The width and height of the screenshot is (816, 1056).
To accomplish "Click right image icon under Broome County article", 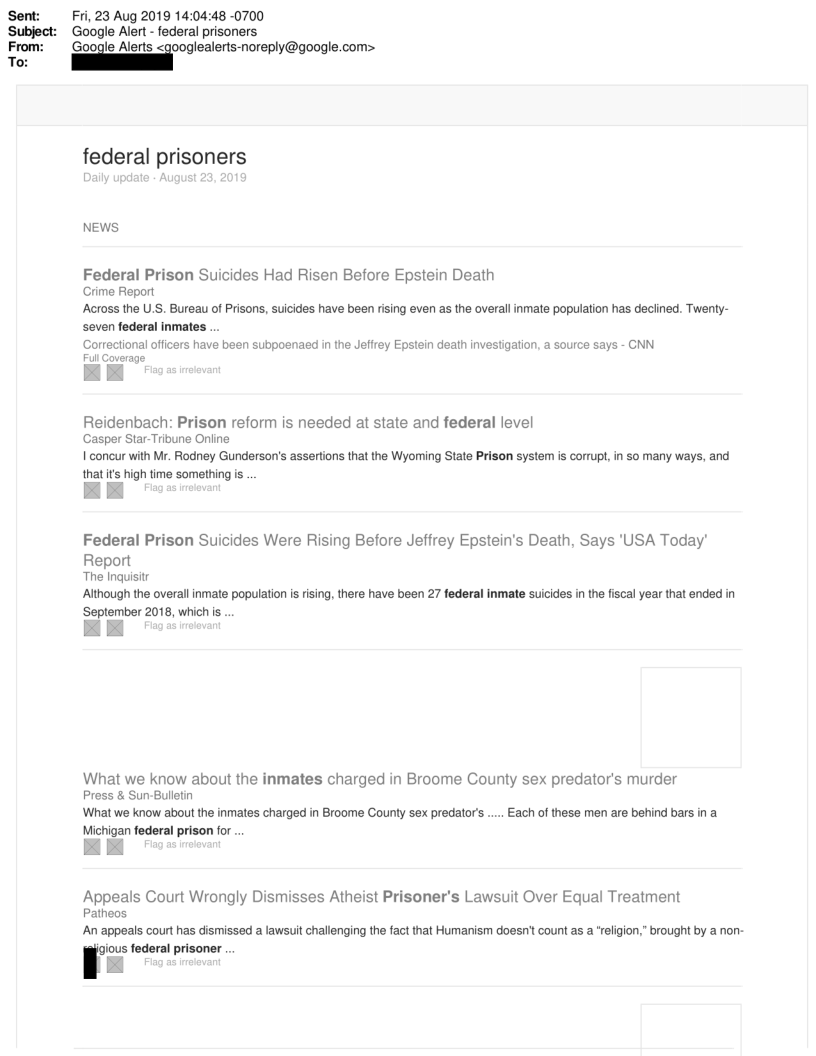I will (114, 846).
